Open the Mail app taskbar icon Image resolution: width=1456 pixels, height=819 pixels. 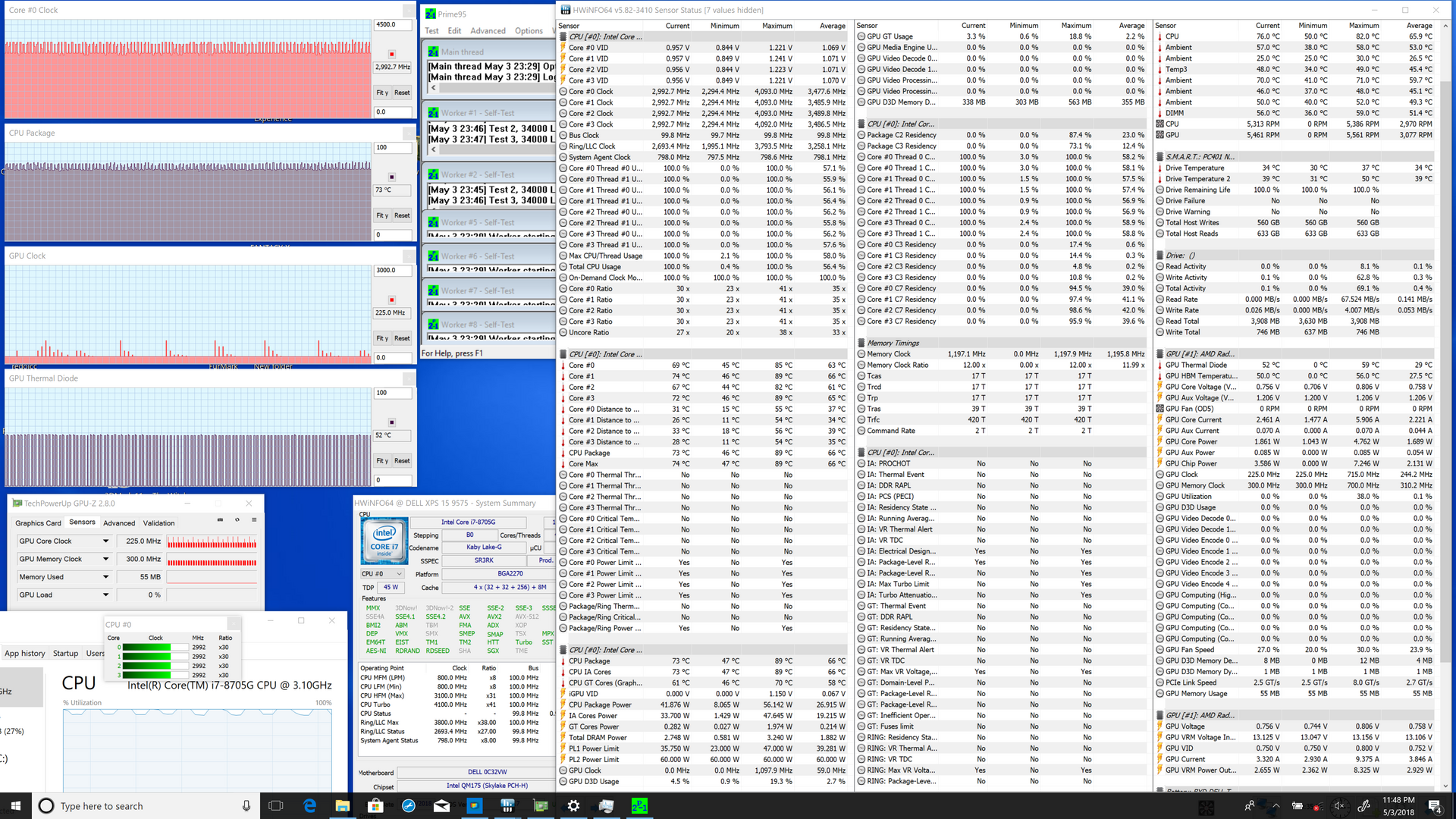(441, 806)
